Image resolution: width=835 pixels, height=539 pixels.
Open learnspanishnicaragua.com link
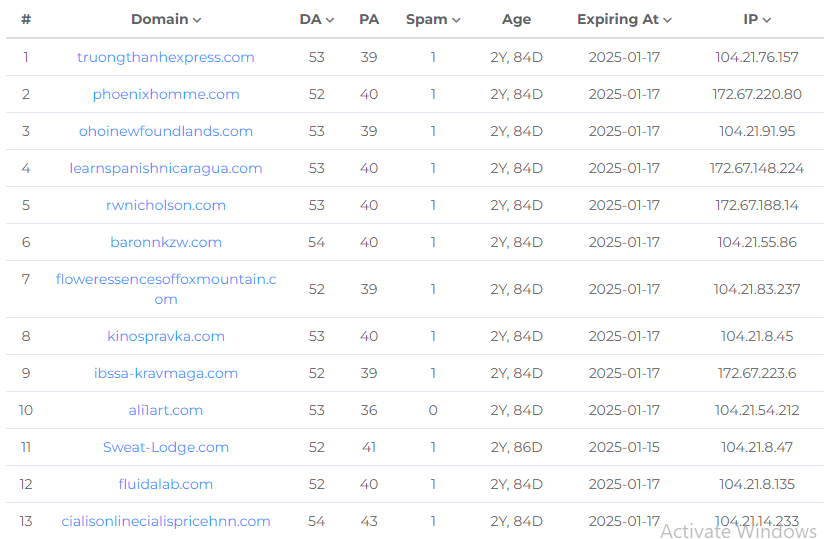click(166, 168)
